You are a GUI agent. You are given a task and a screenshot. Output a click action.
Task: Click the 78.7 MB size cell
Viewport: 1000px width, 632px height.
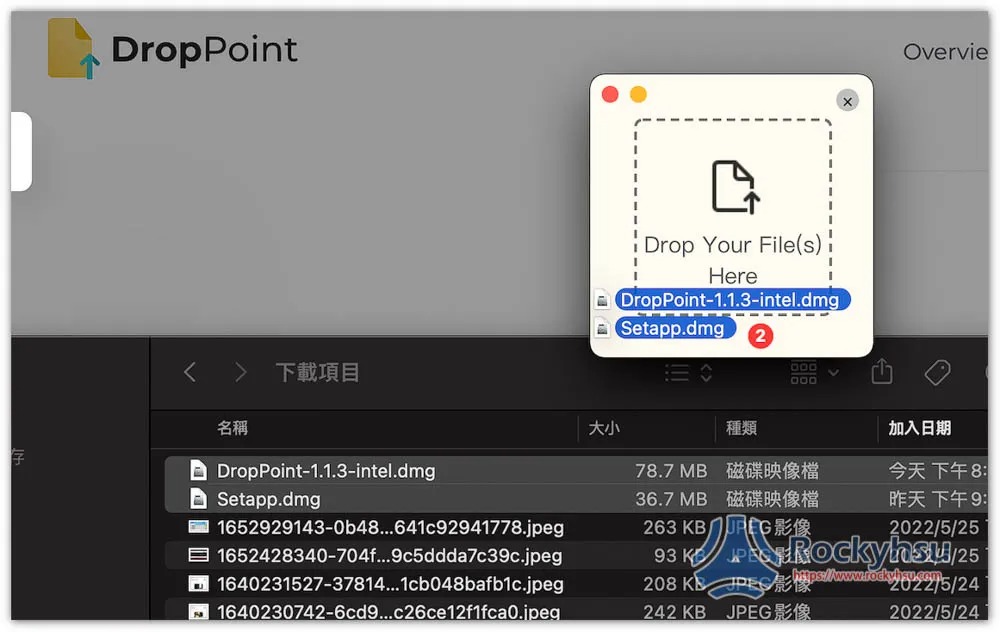tap(671, 471)
